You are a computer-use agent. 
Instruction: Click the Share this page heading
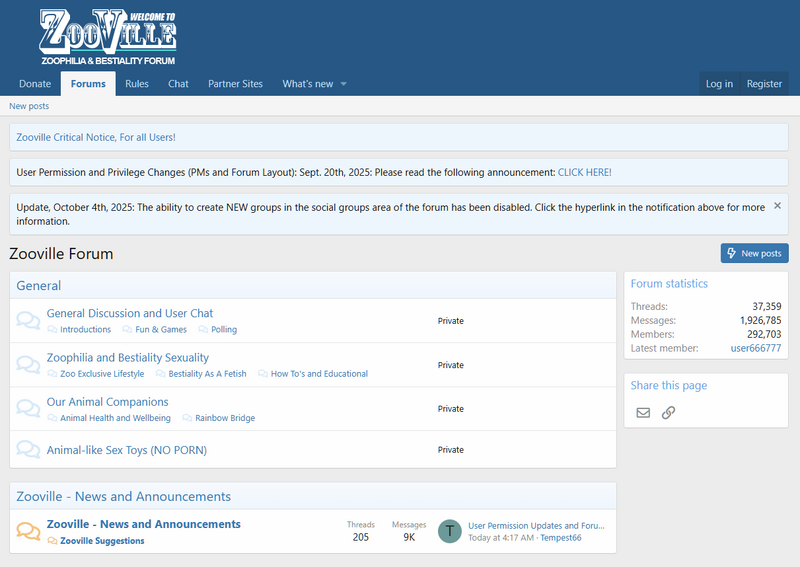(x=668, y=386)
